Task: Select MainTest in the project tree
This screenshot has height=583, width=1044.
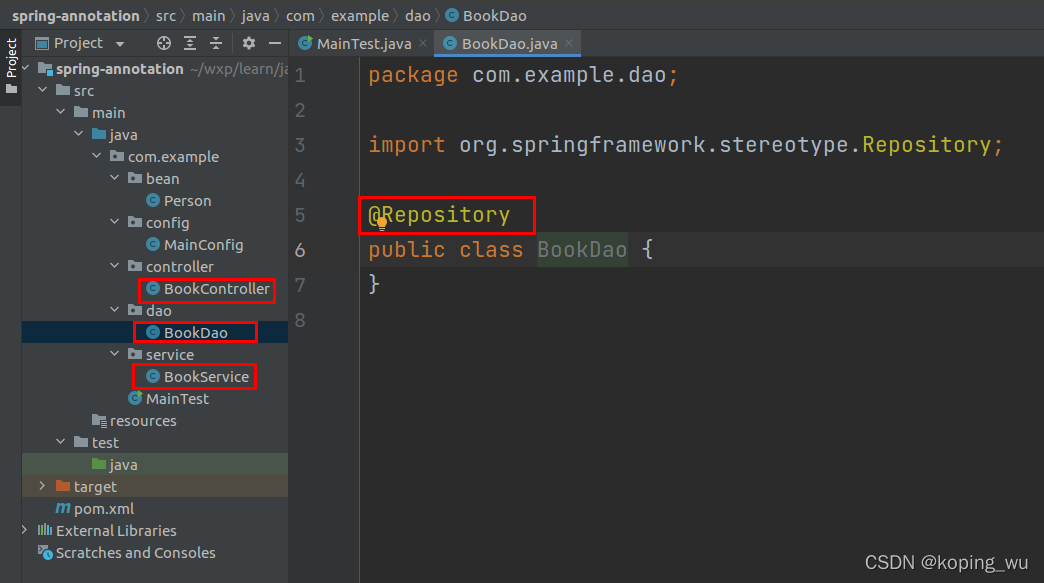Action: pyautogui.click(x=177, y=398)
